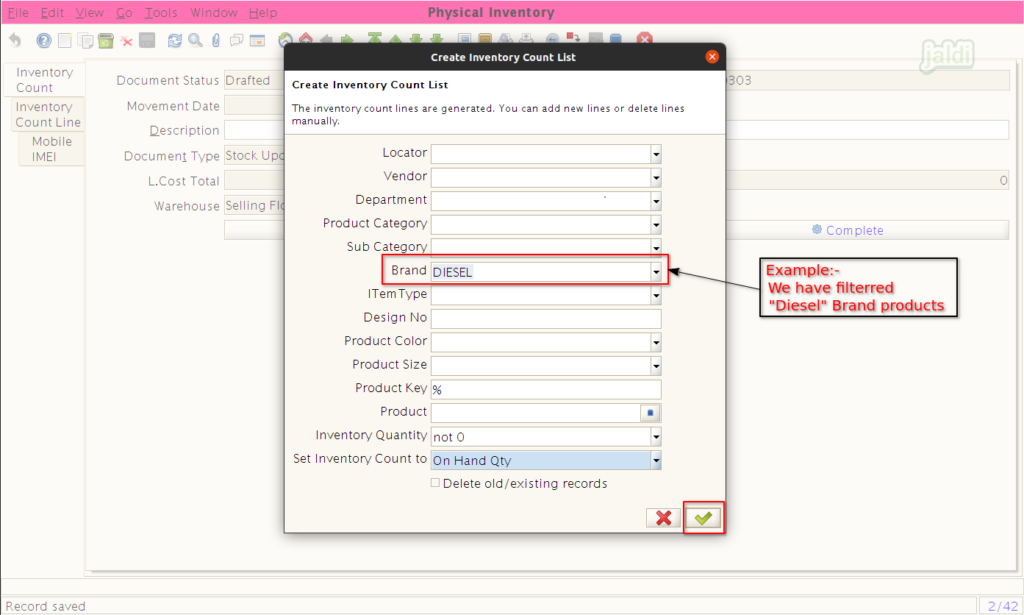Open Set Inventory Count to dropdown
The width and height of the screenshot is (1024, 615).
[x=656, y=460]
